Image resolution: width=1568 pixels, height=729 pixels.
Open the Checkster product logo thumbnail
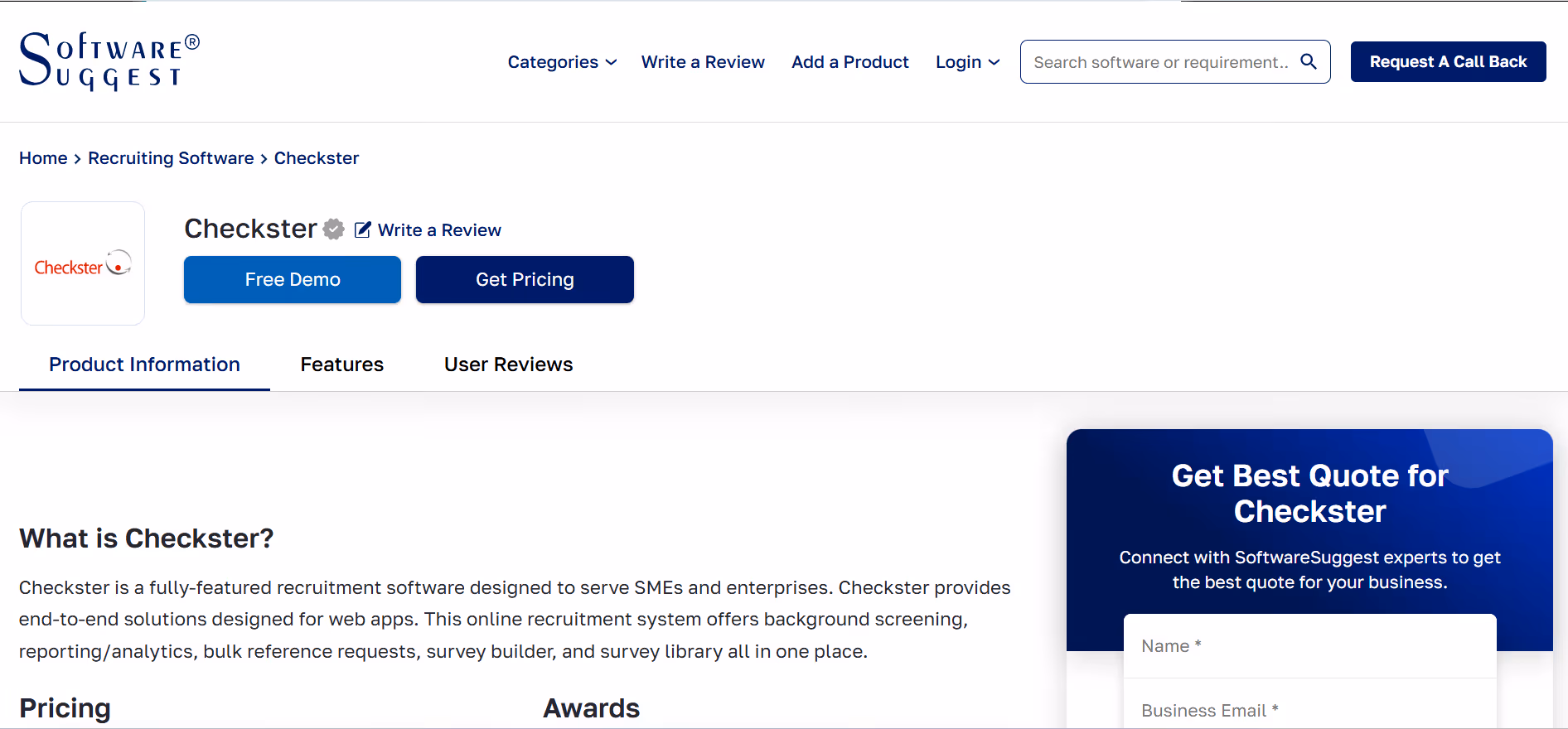coord(83,263)
